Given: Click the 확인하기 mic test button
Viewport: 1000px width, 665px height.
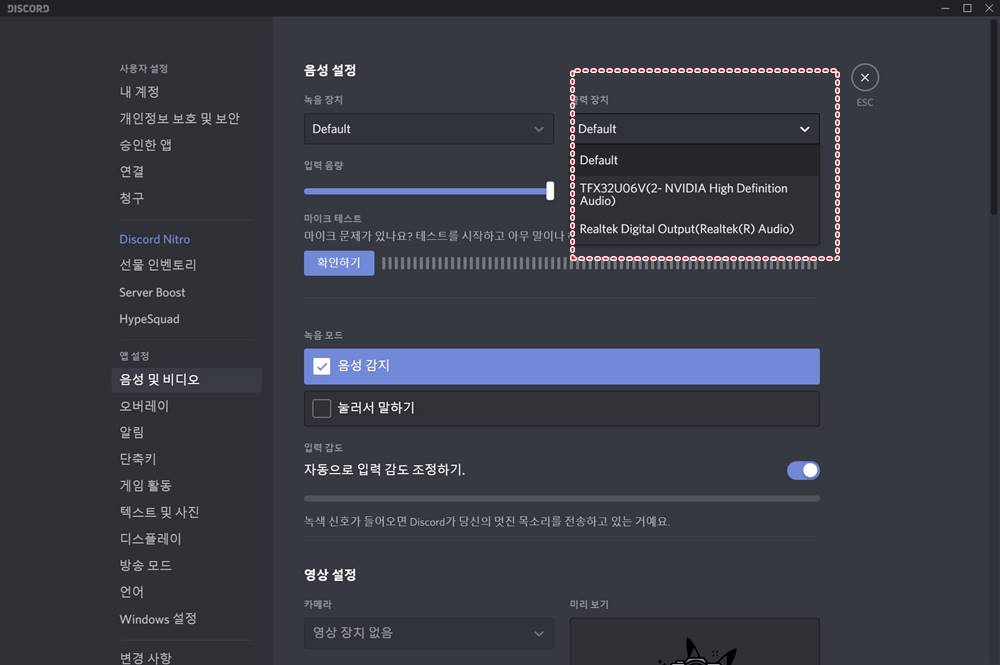Looking at the screenshot, I should (339, 263).
